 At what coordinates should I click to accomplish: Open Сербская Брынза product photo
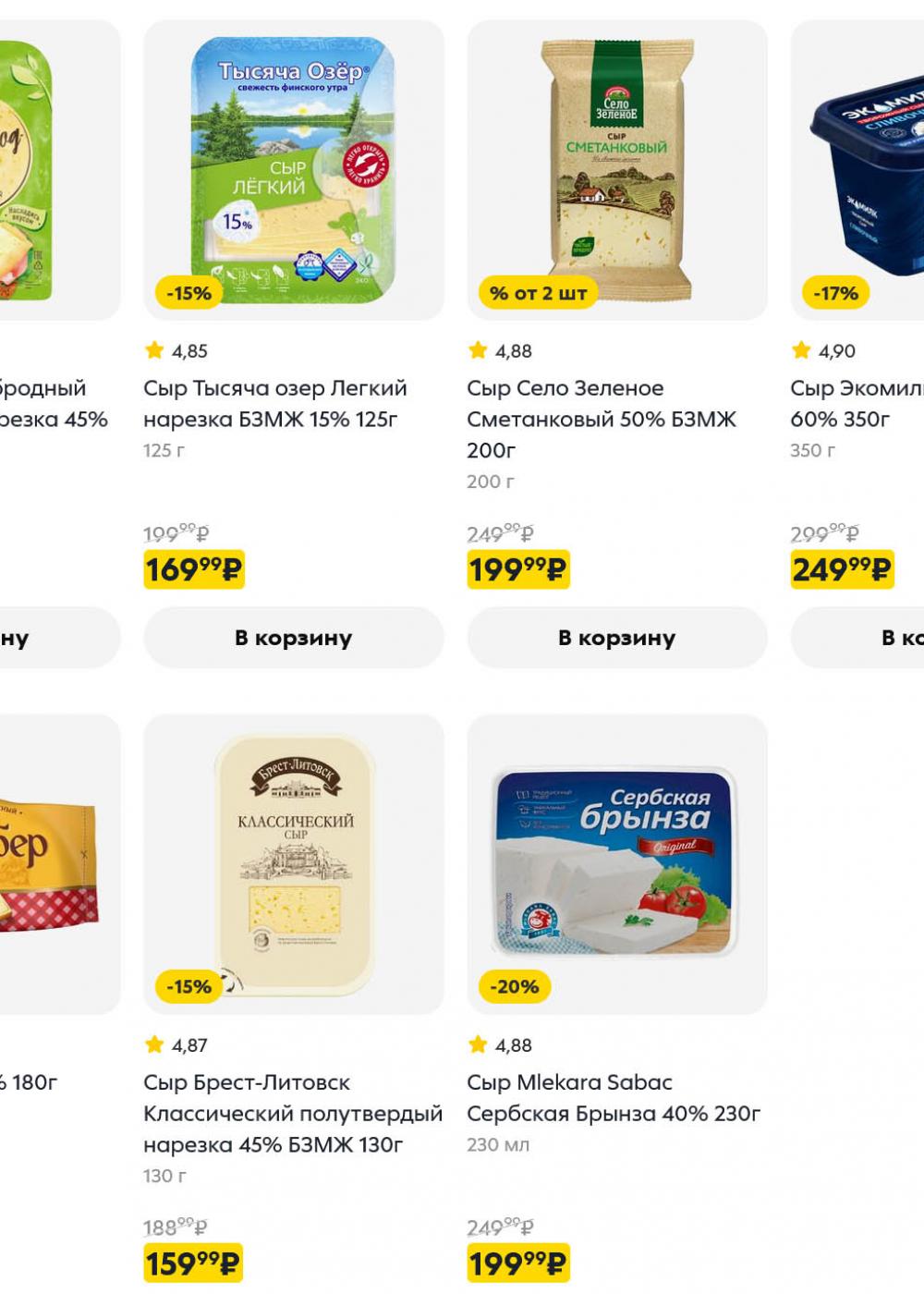tap(617, 860)
